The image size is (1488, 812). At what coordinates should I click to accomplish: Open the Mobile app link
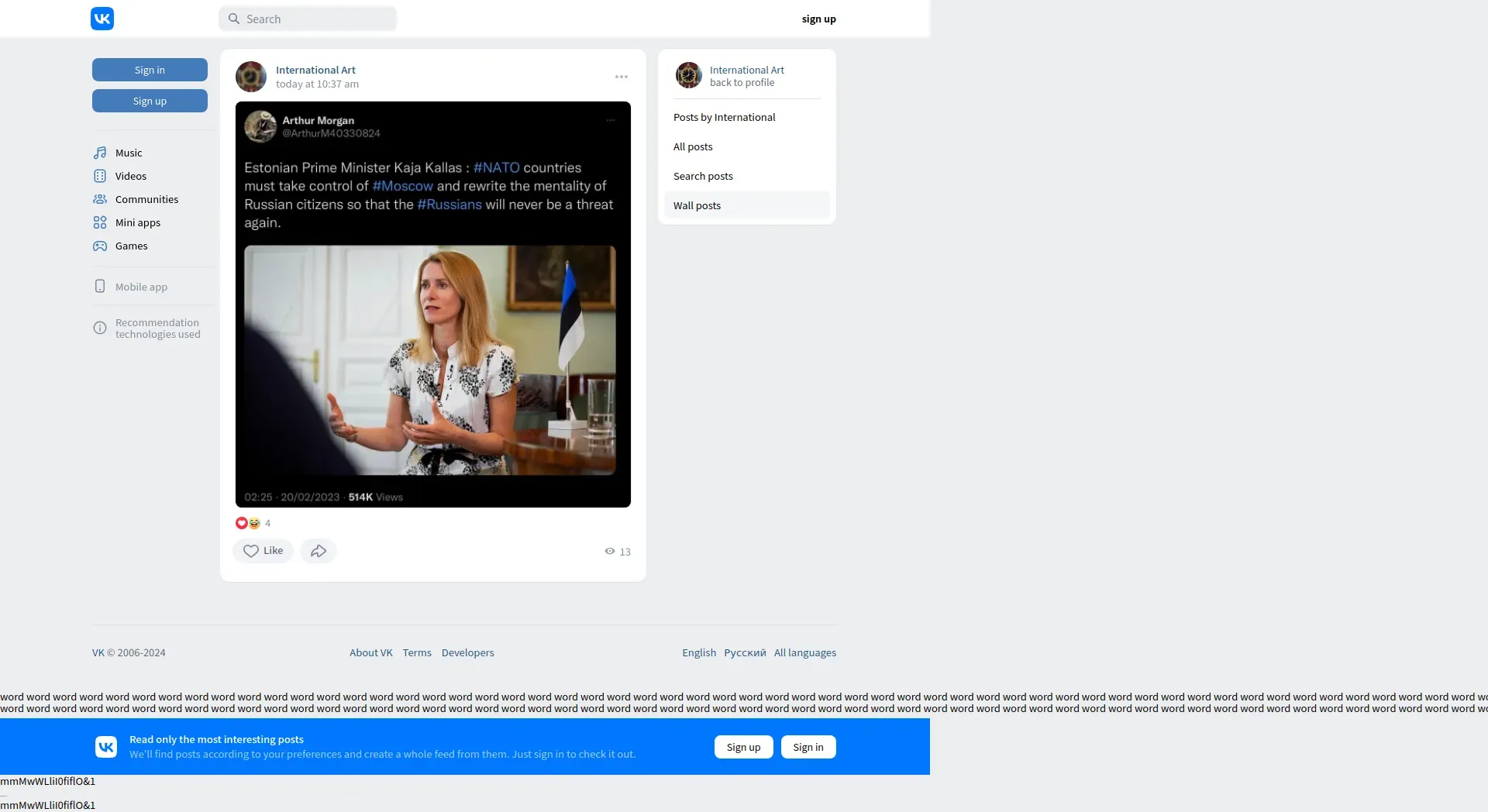tap(141, 287)
